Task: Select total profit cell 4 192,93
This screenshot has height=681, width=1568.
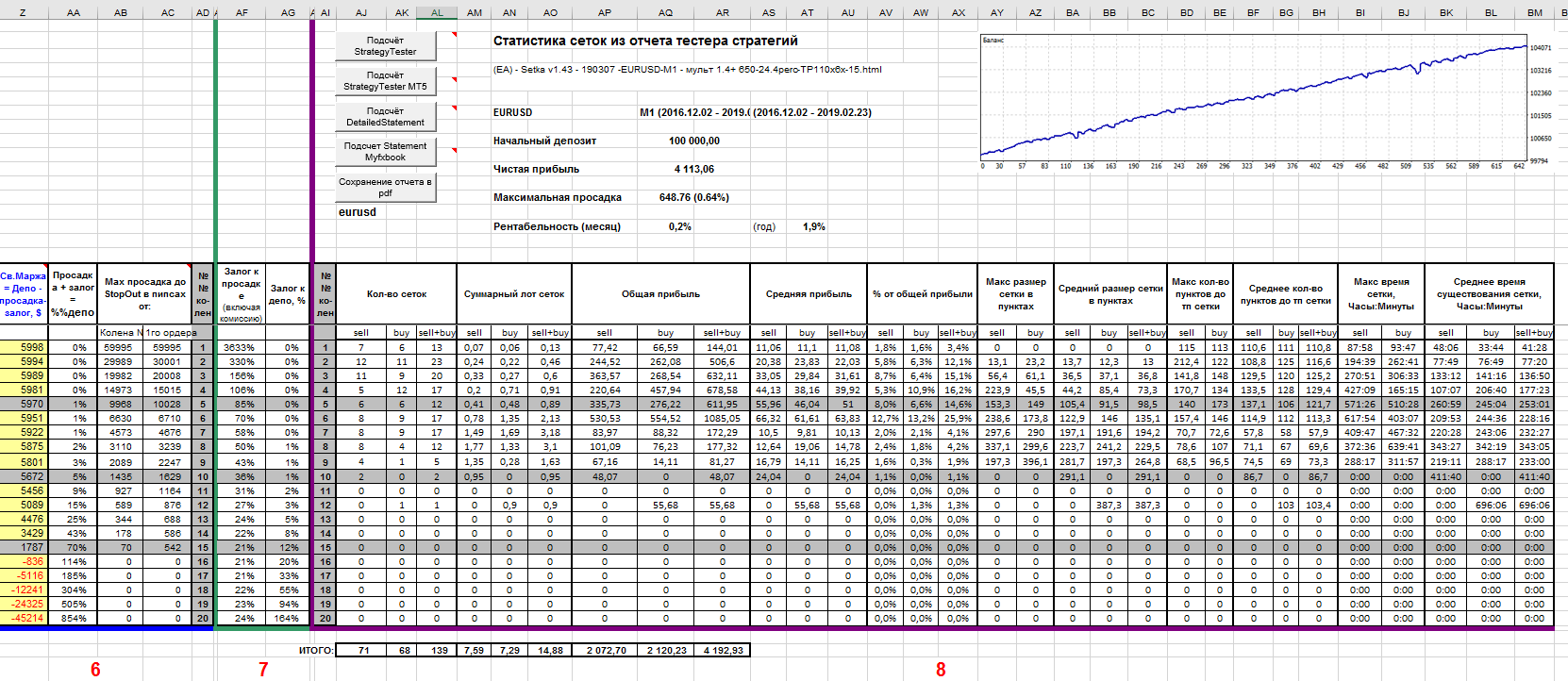Action: 723,650
